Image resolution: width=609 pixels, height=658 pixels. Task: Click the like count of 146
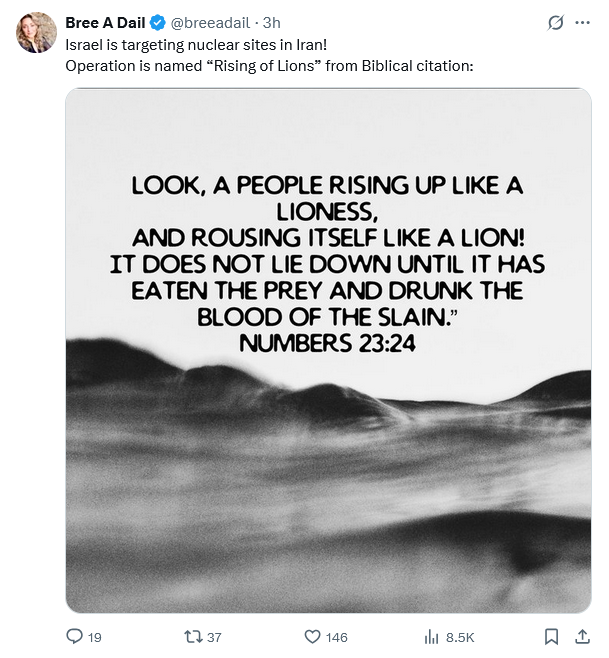point(336,637)
